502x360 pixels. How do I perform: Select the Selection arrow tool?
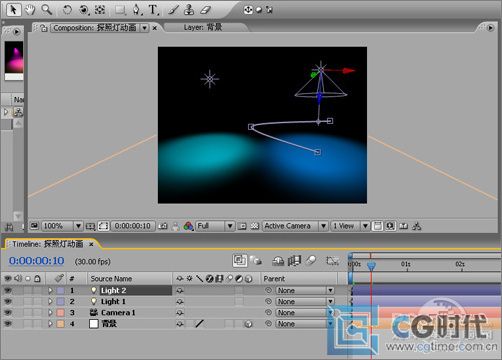click(14, 9)
